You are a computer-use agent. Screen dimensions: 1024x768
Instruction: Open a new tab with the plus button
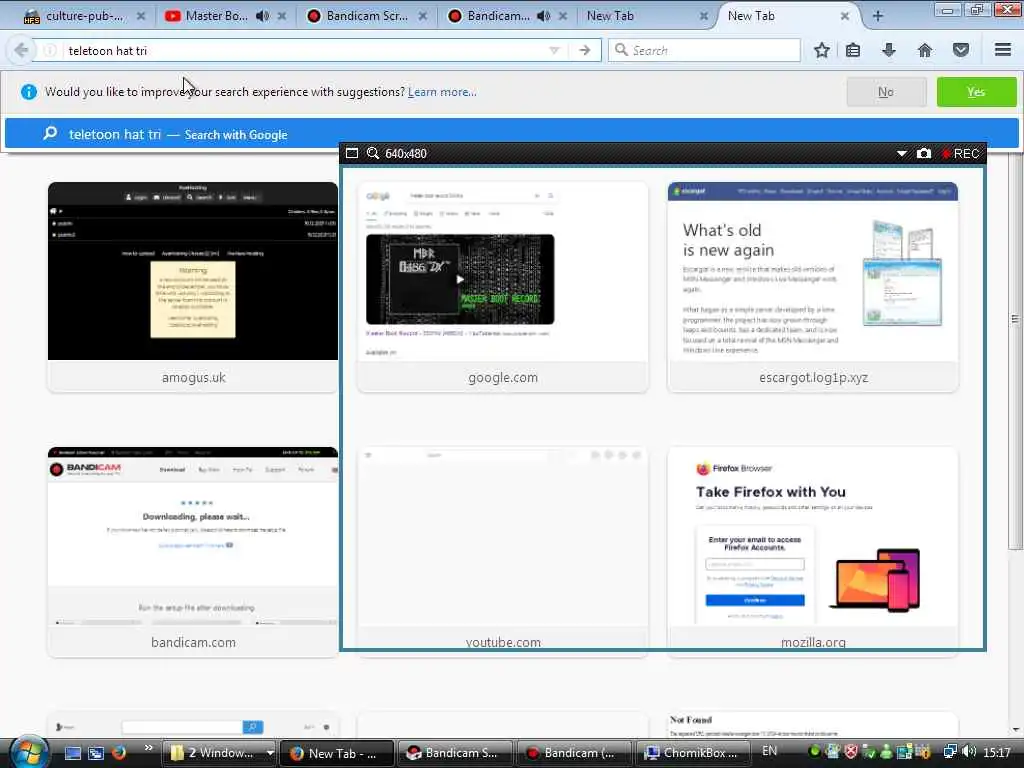[x=878, y=16]
